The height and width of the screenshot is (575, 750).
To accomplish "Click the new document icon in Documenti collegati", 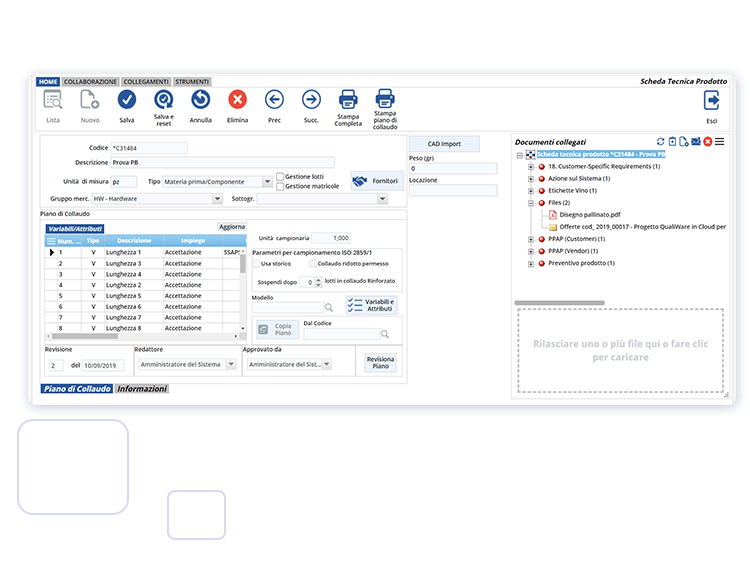I will tap(684, 142).
